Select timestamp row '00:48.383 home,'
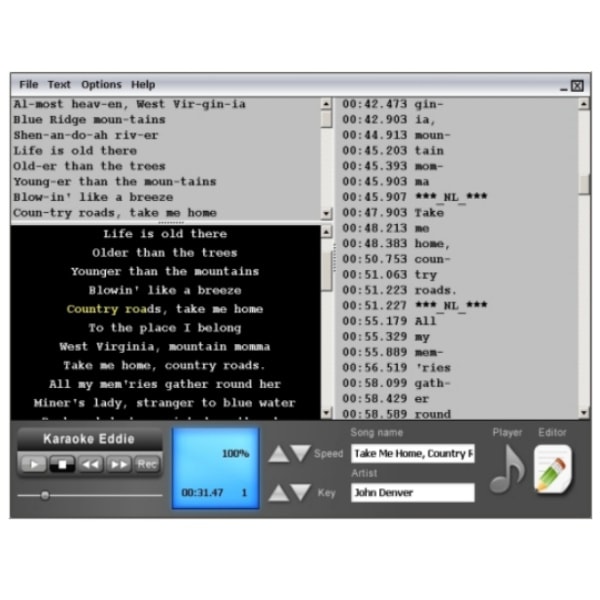This screenshot has height=600, width=600. pyautogui.click(x=396, y=244)
